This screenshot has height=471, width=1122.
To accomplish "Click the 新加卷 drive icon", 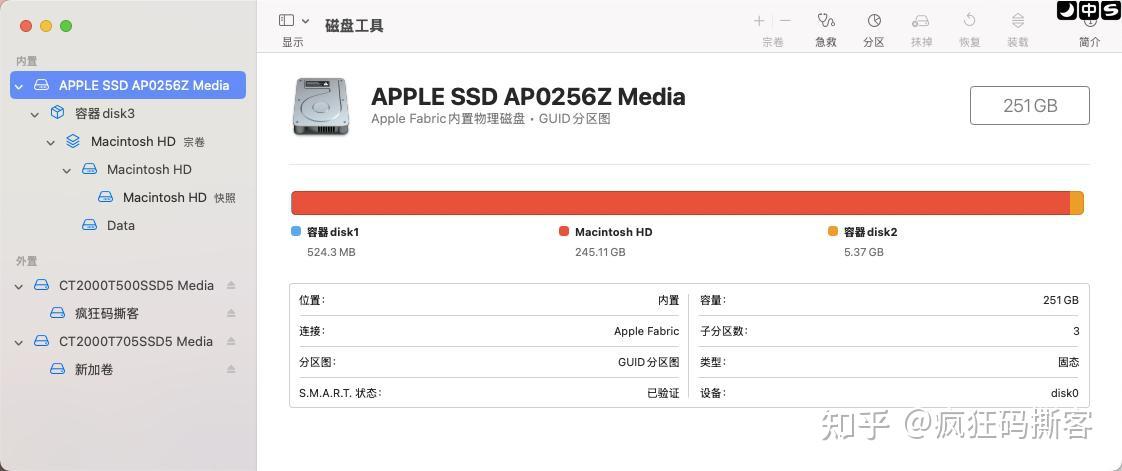I will click(58, 369).
